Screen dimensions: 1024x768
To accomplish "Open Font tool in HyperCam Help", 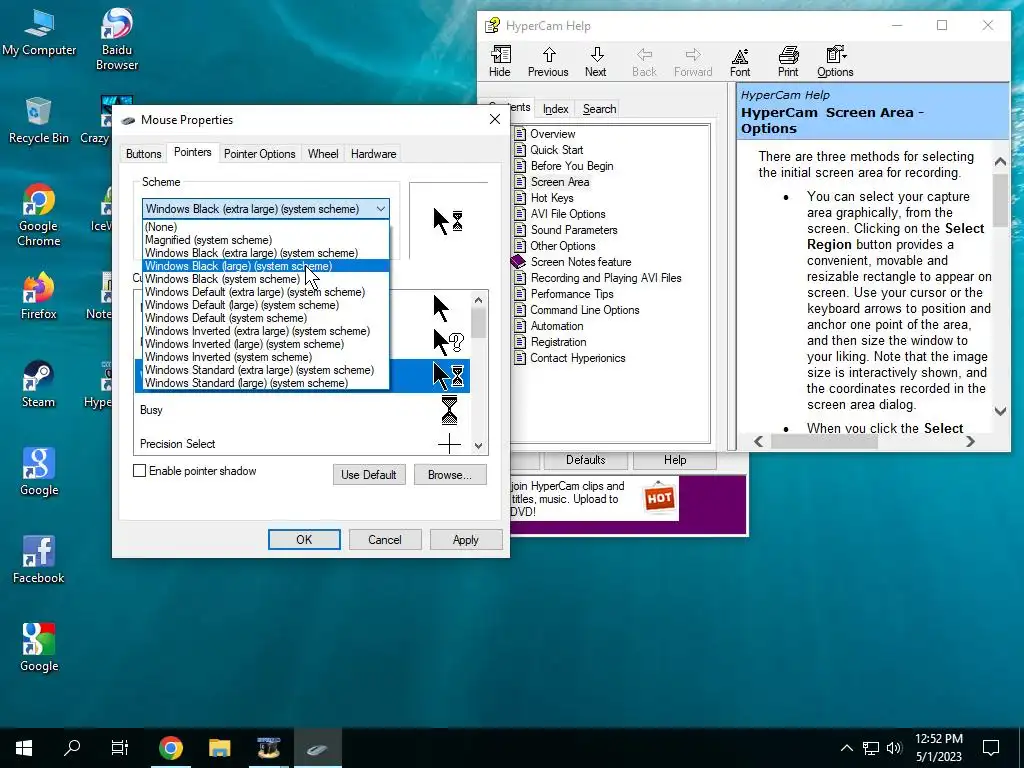I will [740, 61].
